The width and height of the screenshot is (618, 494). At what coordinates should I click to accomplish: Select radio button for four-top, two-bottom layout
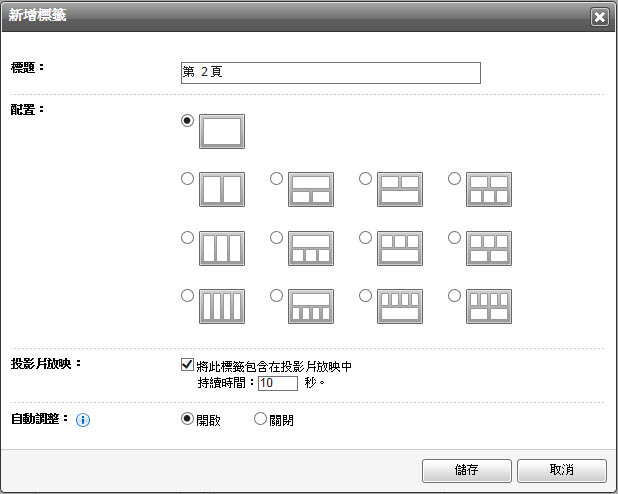pyautogui.click(x=454, y=296)
